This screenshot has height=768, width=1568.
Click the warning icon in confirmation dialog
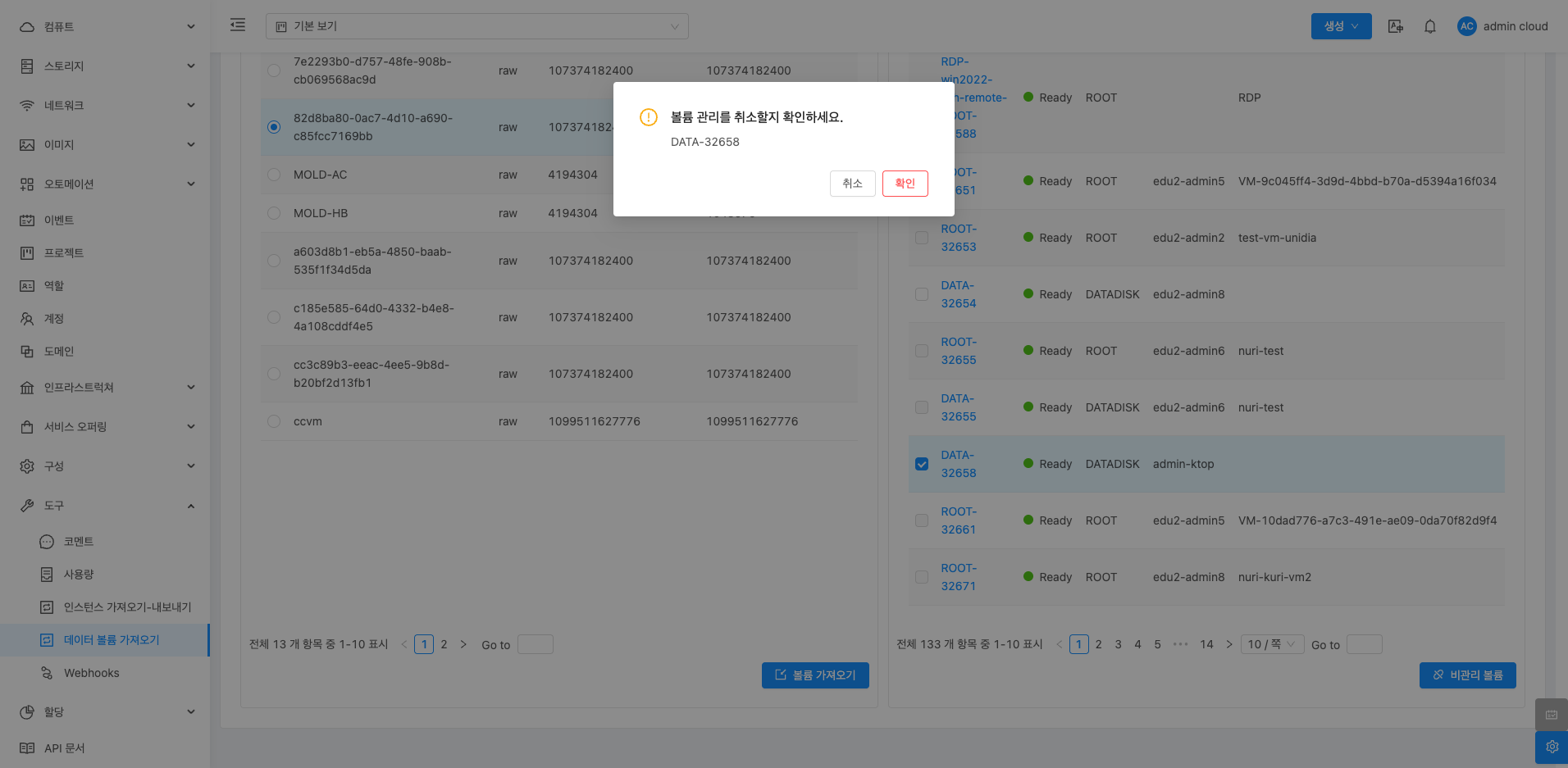click(x=649, y=117)
